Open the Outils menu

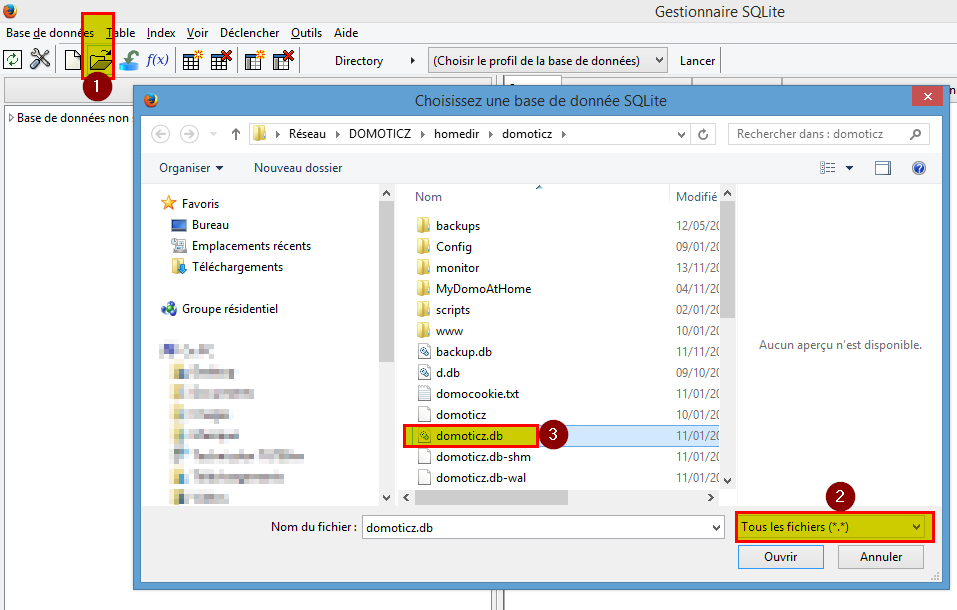[306, 33]
